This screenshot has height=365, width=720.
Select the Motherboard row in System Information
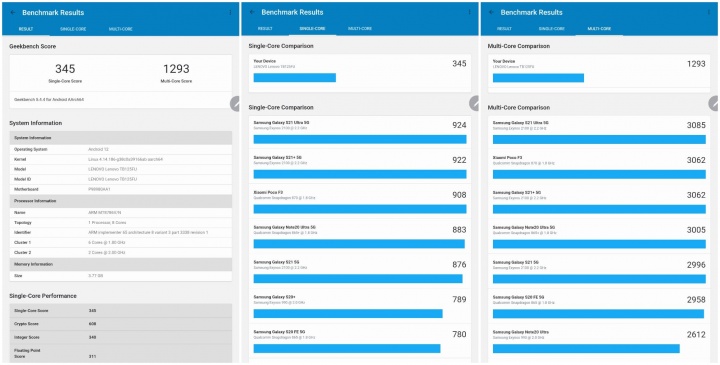pos(121,189)
